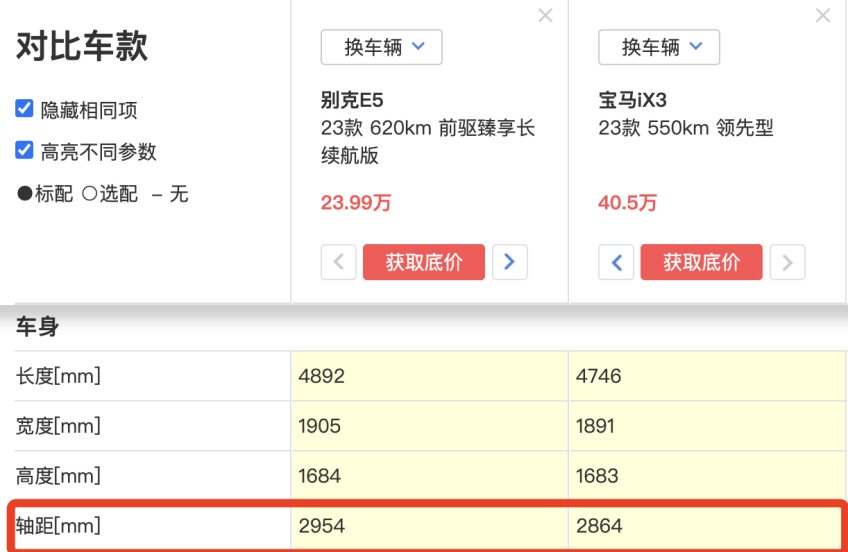The height and width of the screenshot is (552, 848).
Task: Click the 40.5万 price
Action: pyautogui.click(x=627, y=203)
